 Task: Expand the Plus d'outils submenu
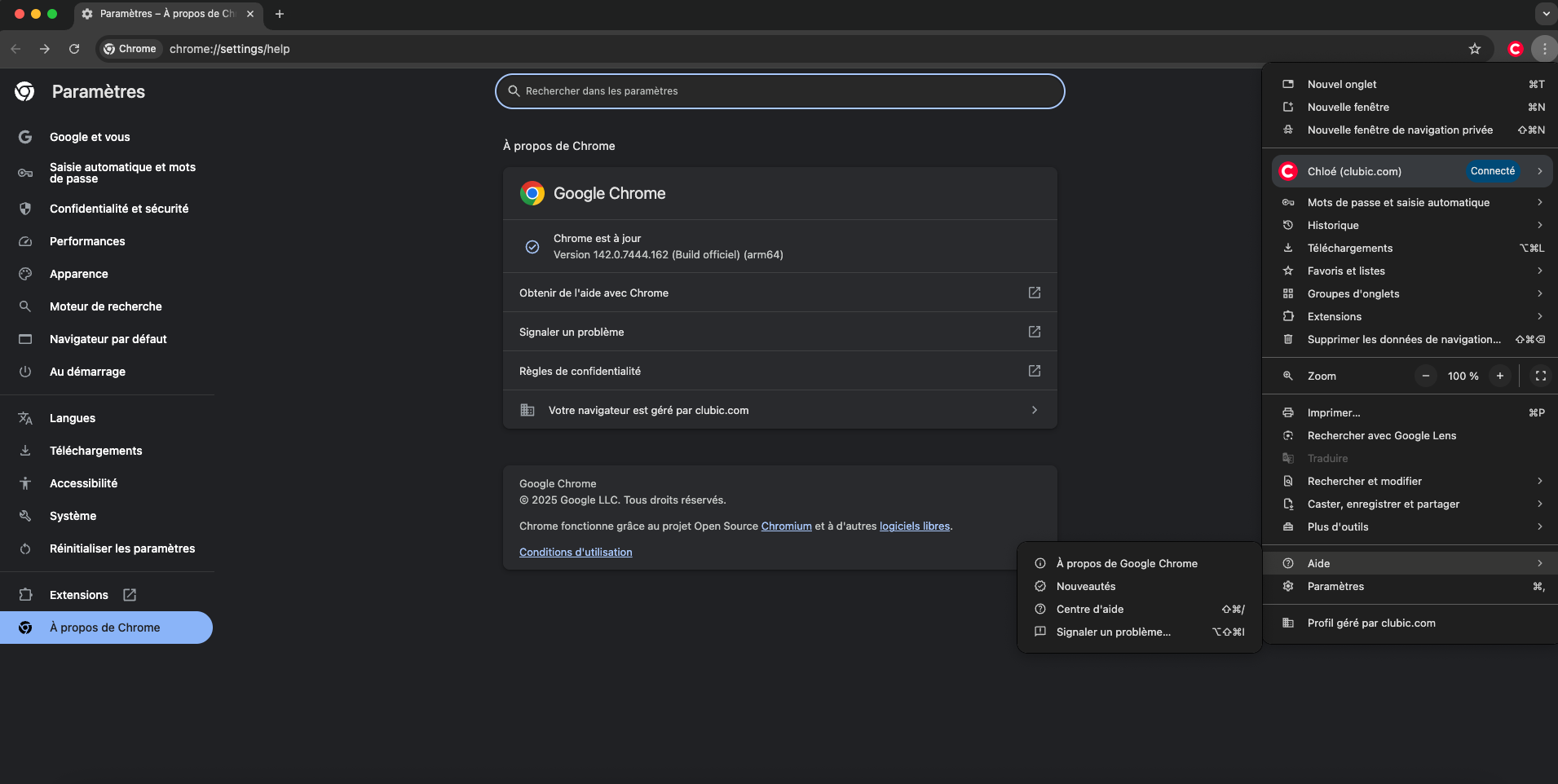(x=1410, y=526)
